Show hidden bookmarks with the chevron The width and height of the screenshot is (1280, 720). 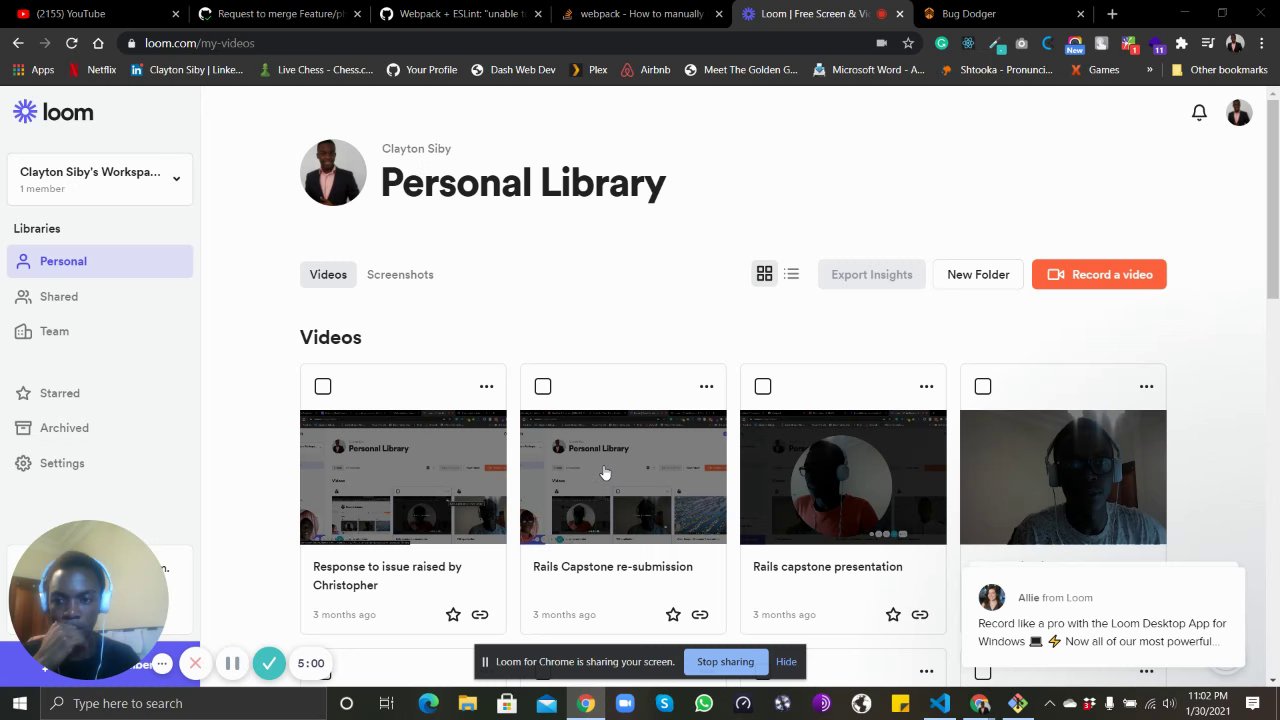[x=1149, y=70]
